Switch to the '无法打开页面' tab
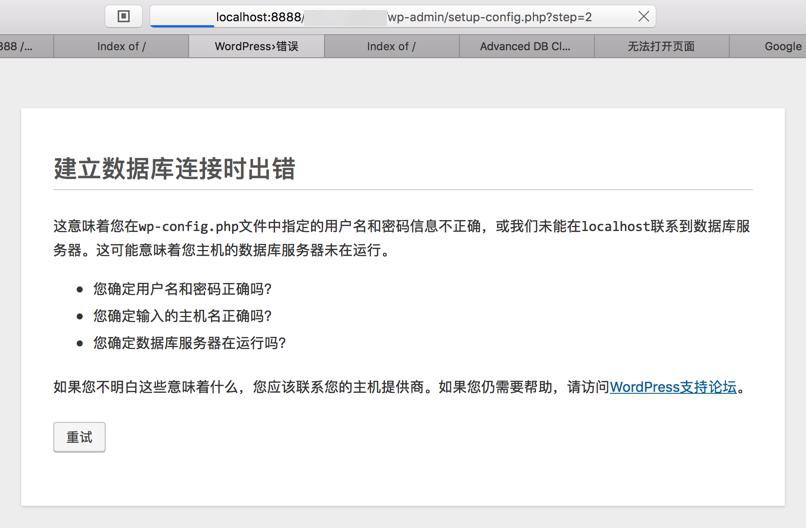 tap(662, 46)
